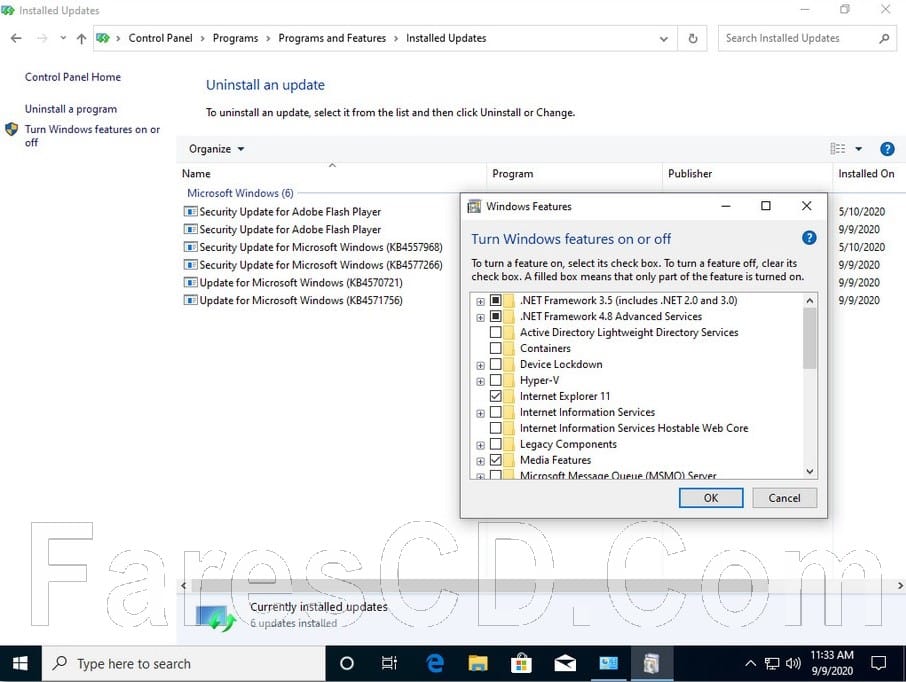Click Control Panel in breadcrumb path
Screen dimensions: 906x682
(160, 38)
